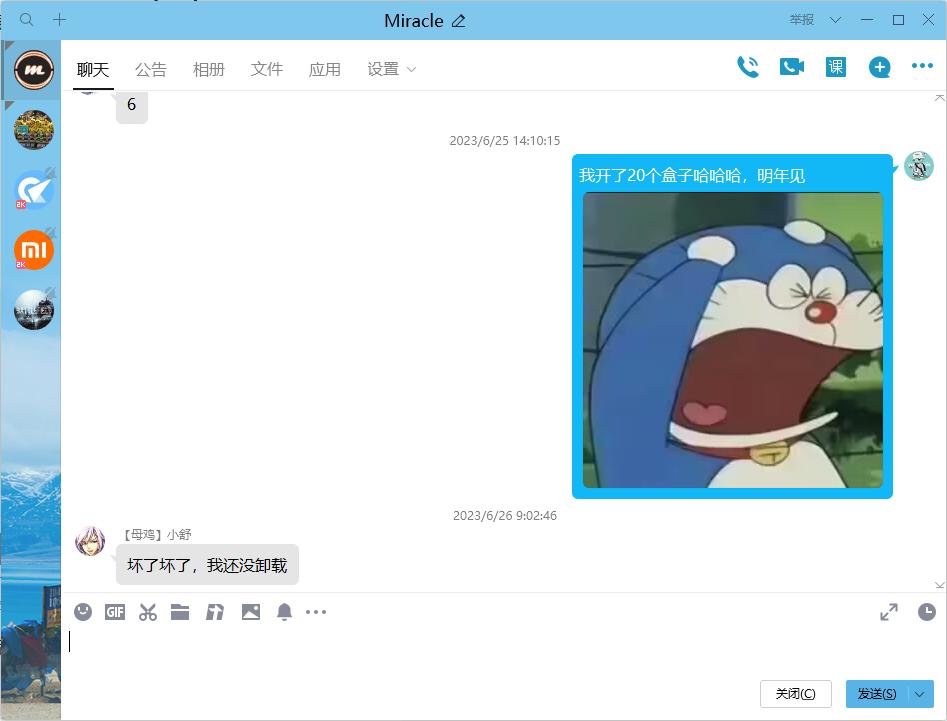Switch to the 相册 album tab
This screenshot has height=721, width=947.
point(208,69)
